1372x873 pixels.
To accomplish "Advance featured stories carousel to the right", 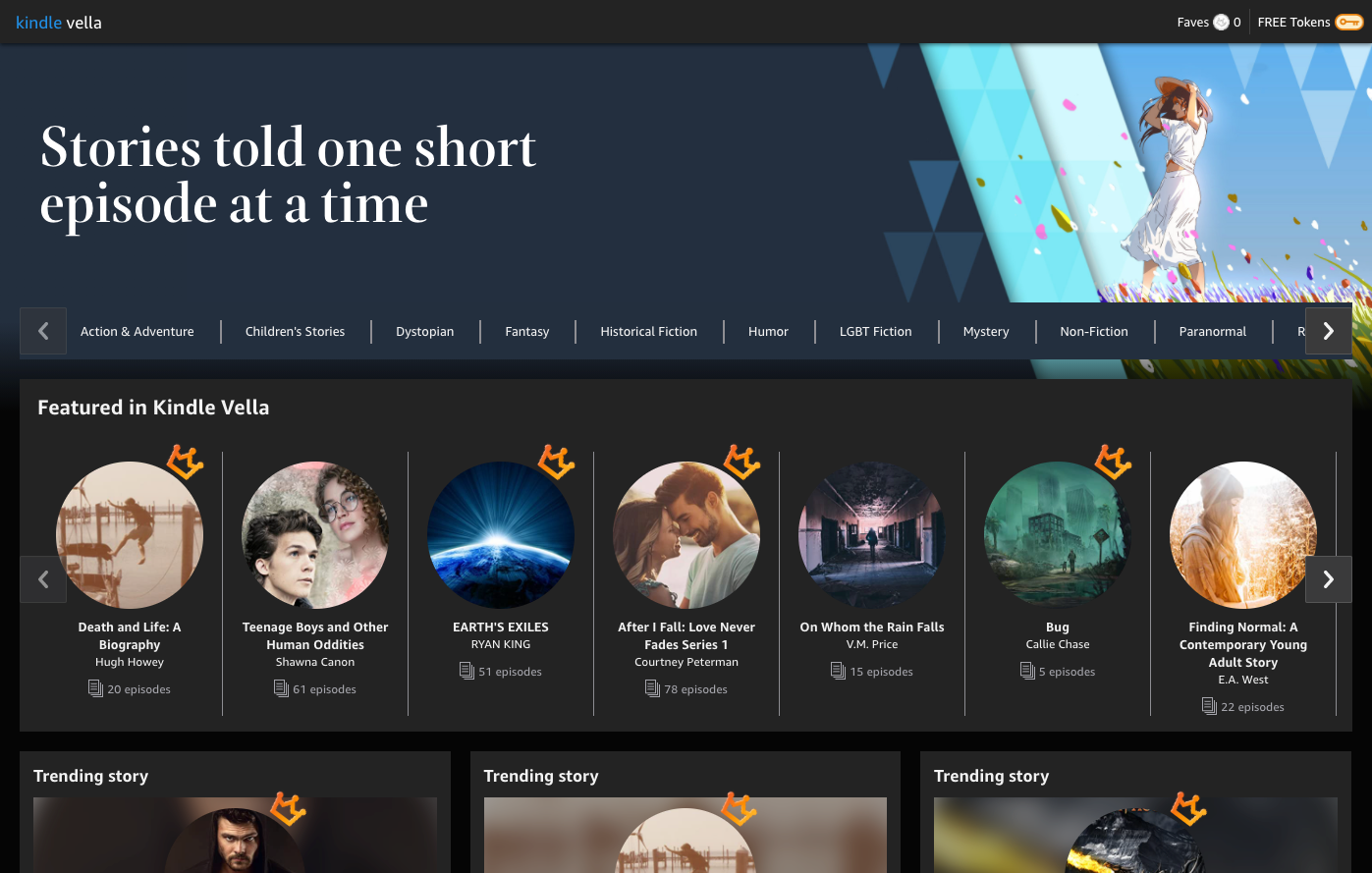I will click(1328, 579).
